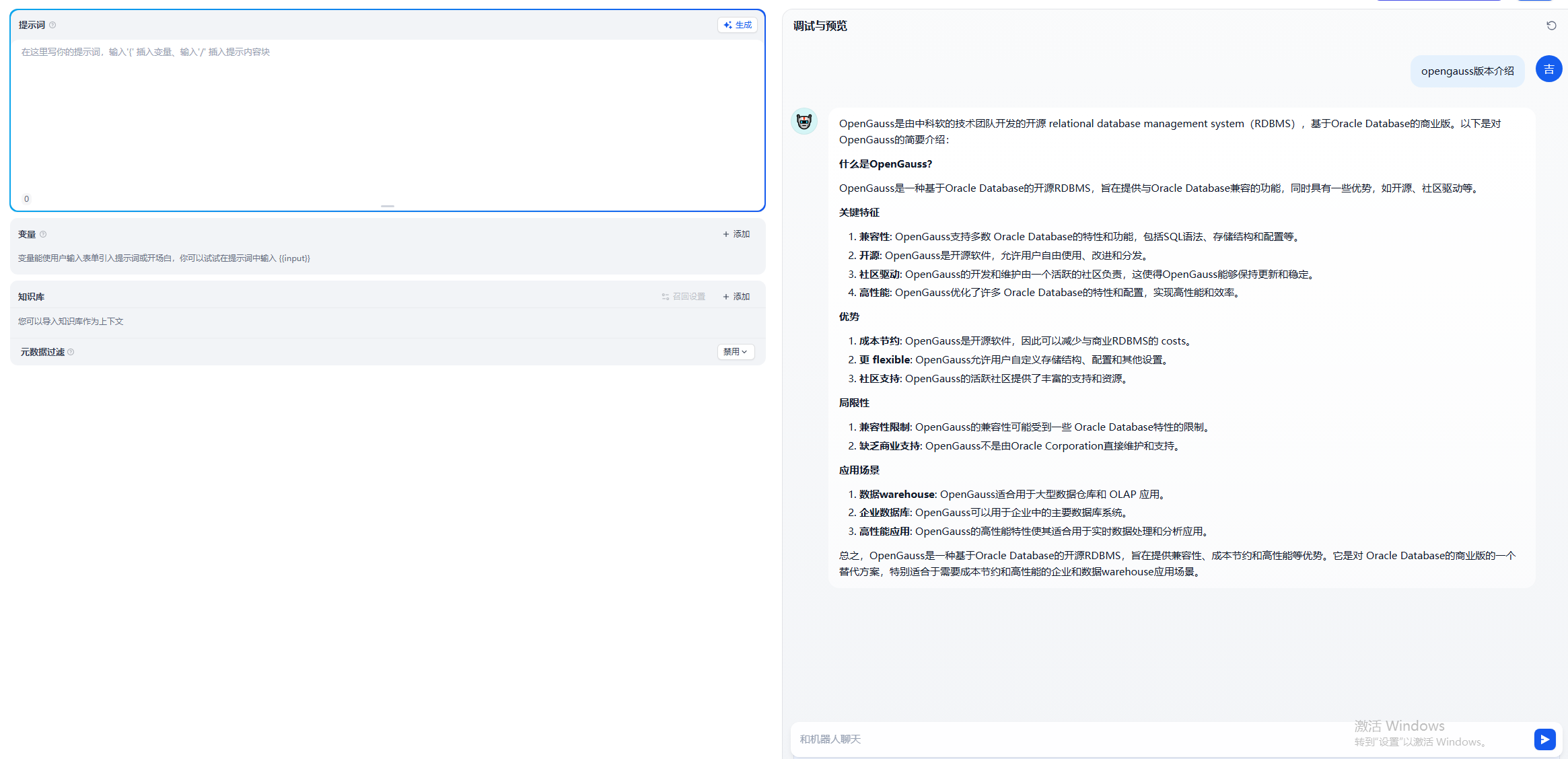Click the opengauss版本介绍 user message bubble
The image size is (1568, 759).
1467,71
